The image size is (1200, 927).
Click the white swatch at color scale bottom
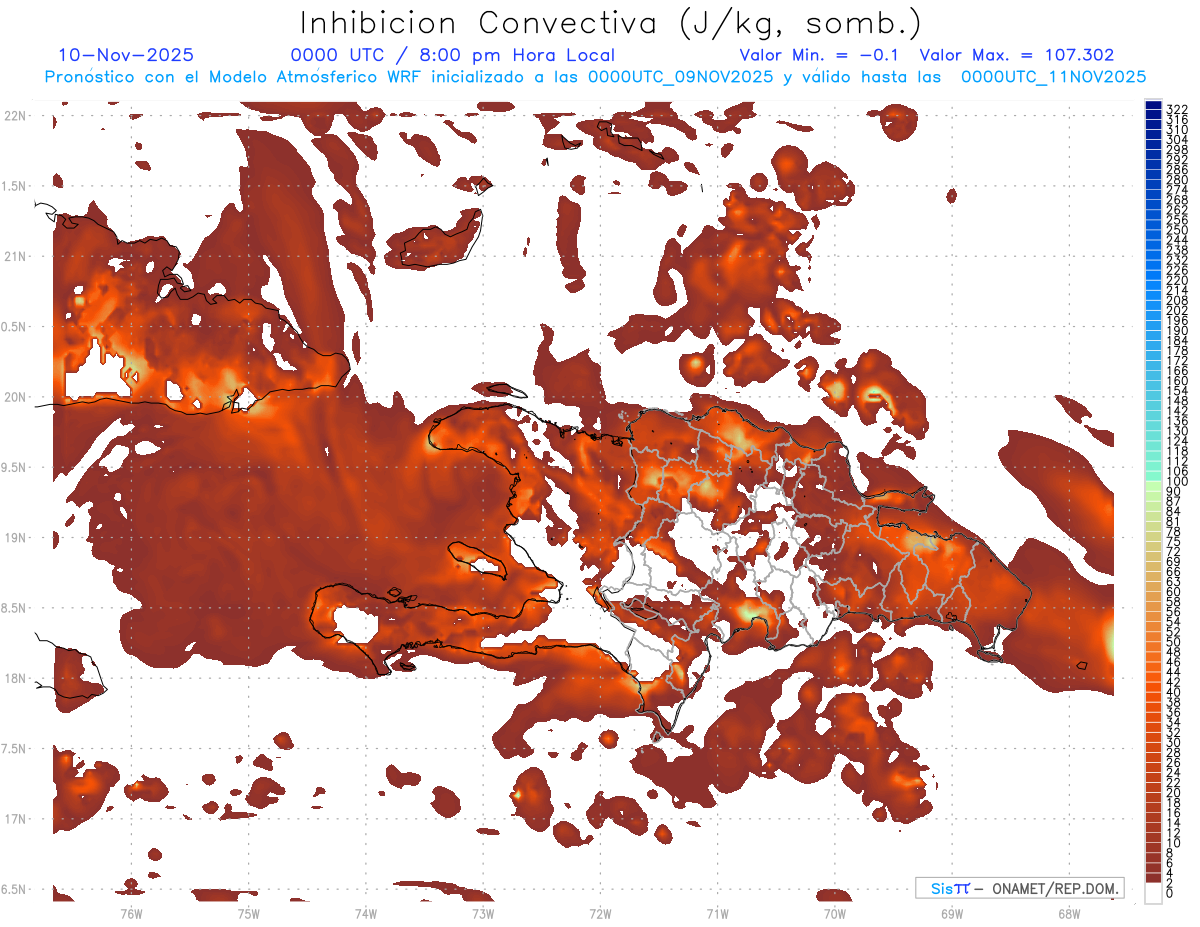(x=1153, y=893)
